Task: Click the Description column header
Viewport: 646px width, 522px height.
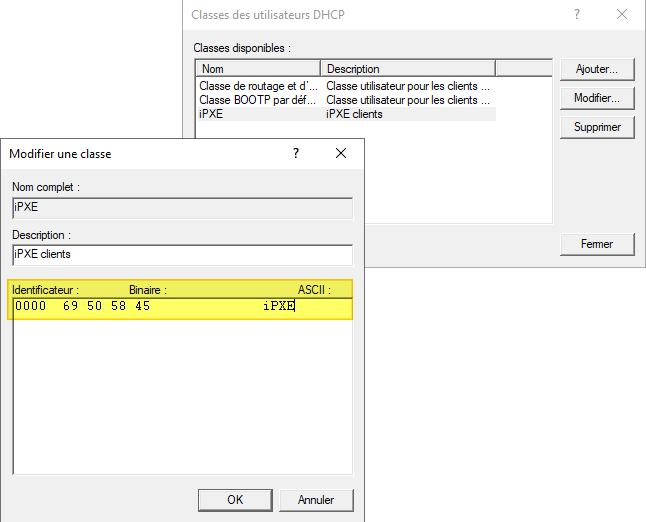Action: click(x=408, y=69)
